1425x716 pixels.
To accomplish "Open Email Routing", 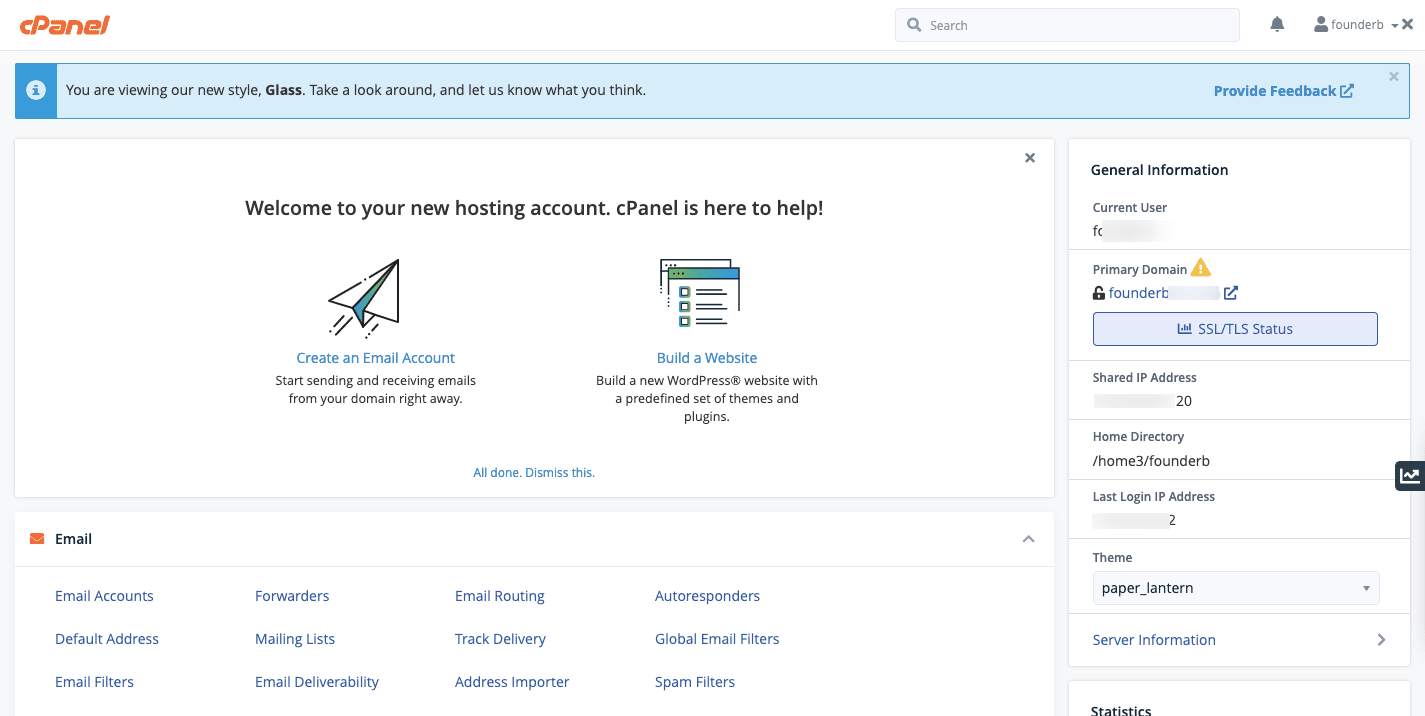I will pyautogui.click(x=500, y=596).
